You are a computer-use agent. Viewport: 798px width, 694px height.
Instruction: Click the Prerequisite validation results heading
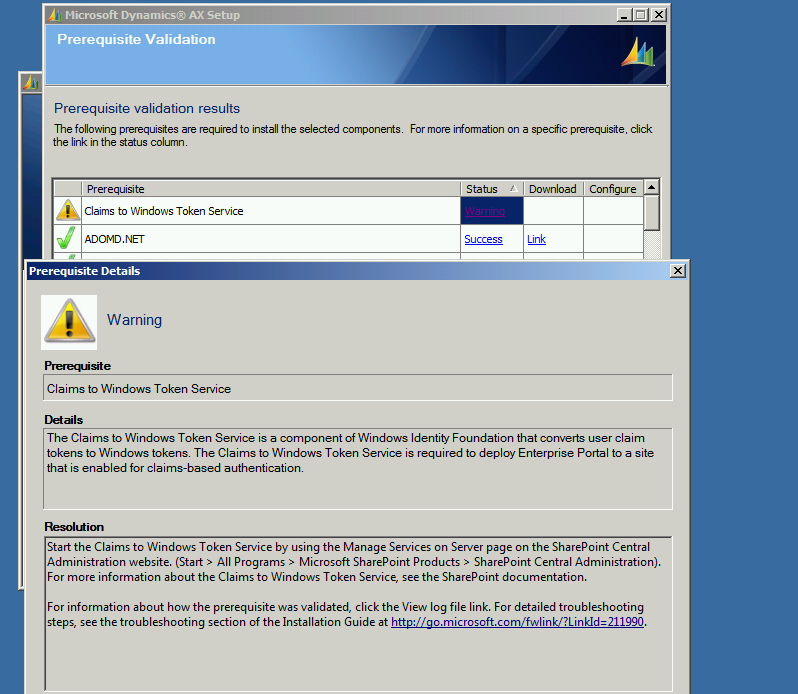147,108
